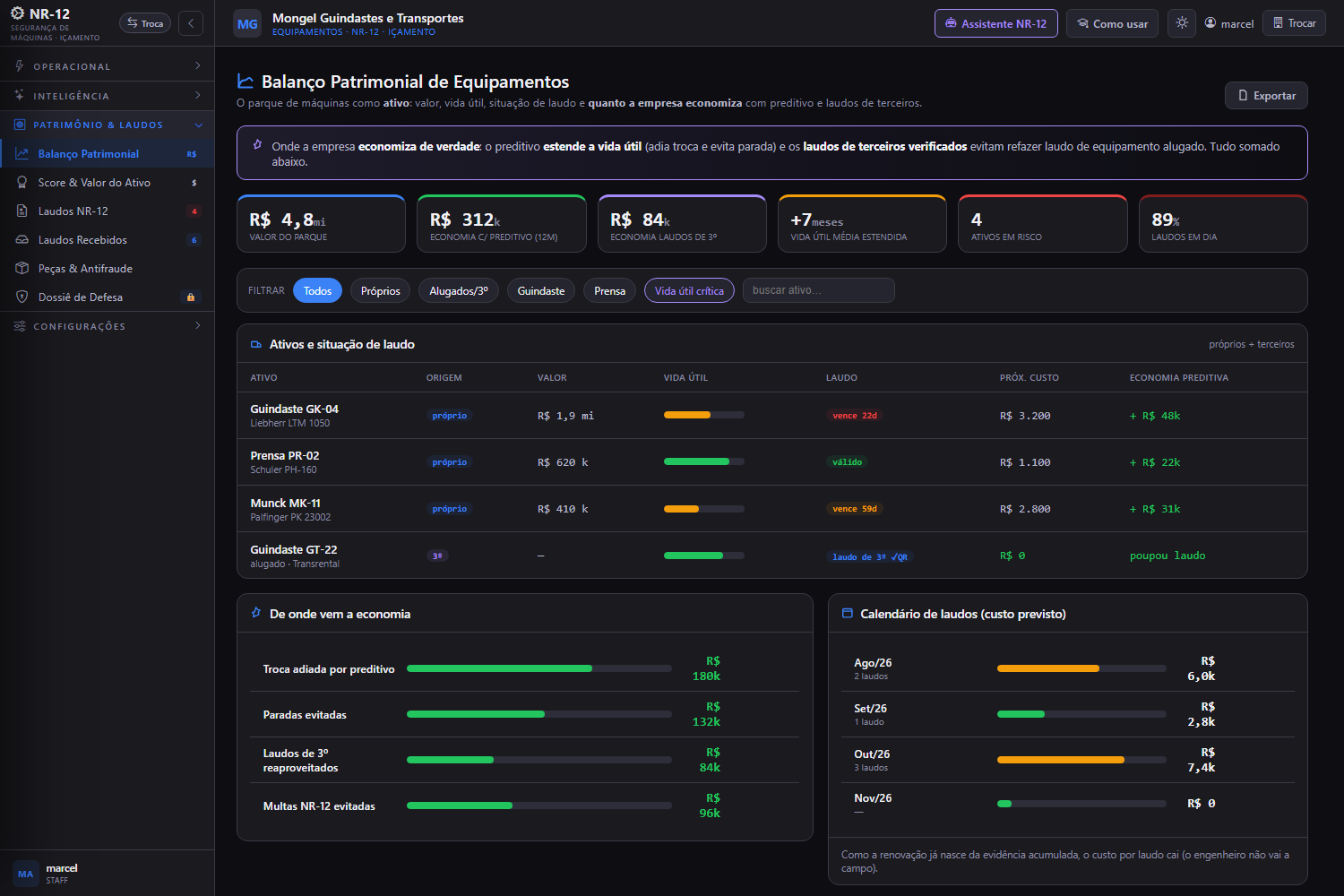Click the MG company avatar
The width and height of the screenshot is (1344, 896).
[247, 24]
